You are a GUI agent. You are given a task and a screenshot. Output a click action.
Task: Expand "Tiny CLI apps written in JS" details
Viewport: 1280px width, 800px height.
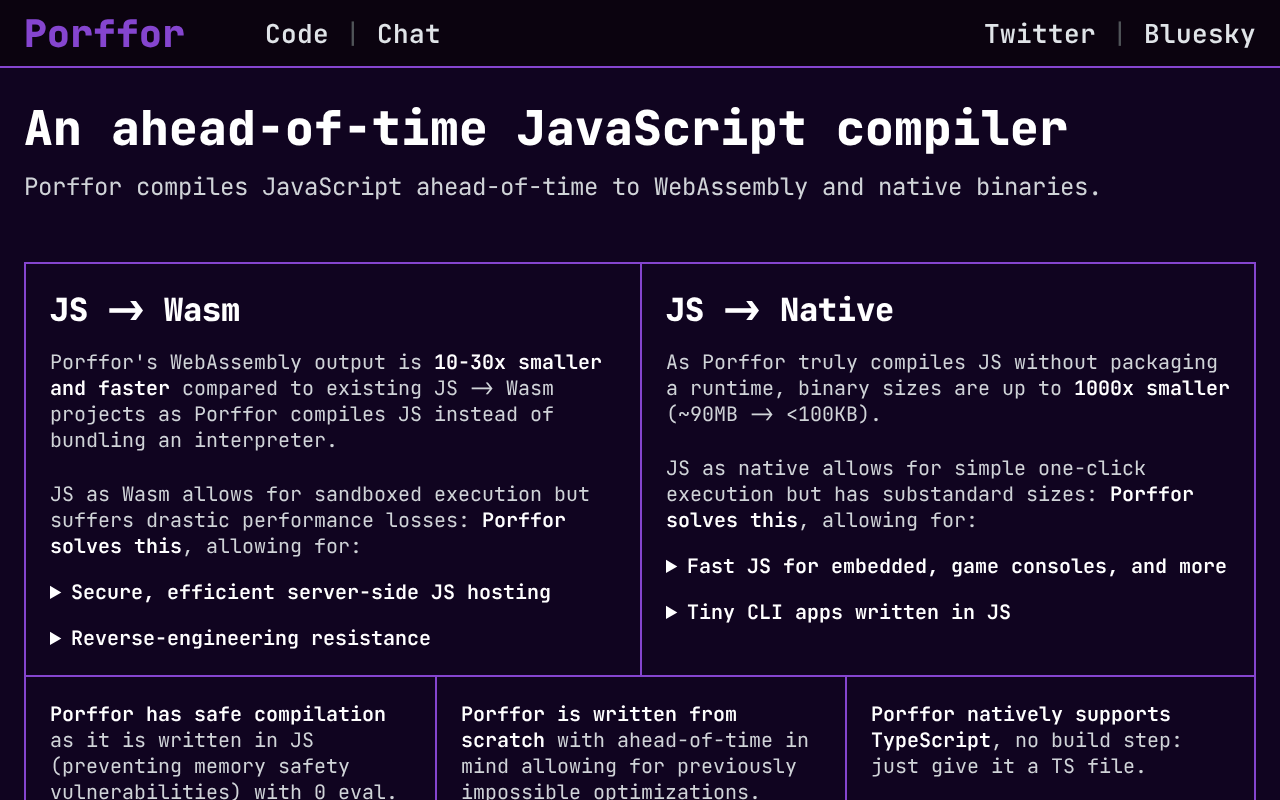point(838,612)
